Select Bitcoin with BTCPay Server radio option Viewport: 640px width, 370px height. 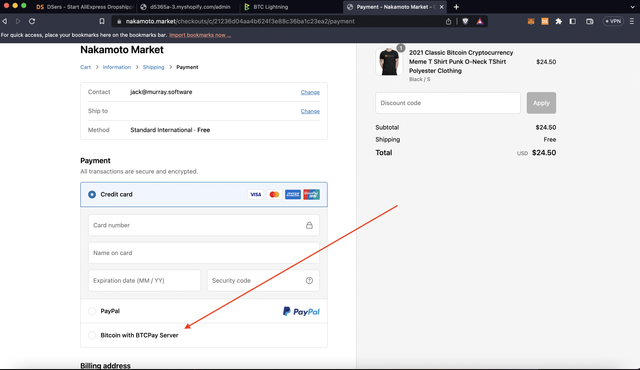point(92,335)
